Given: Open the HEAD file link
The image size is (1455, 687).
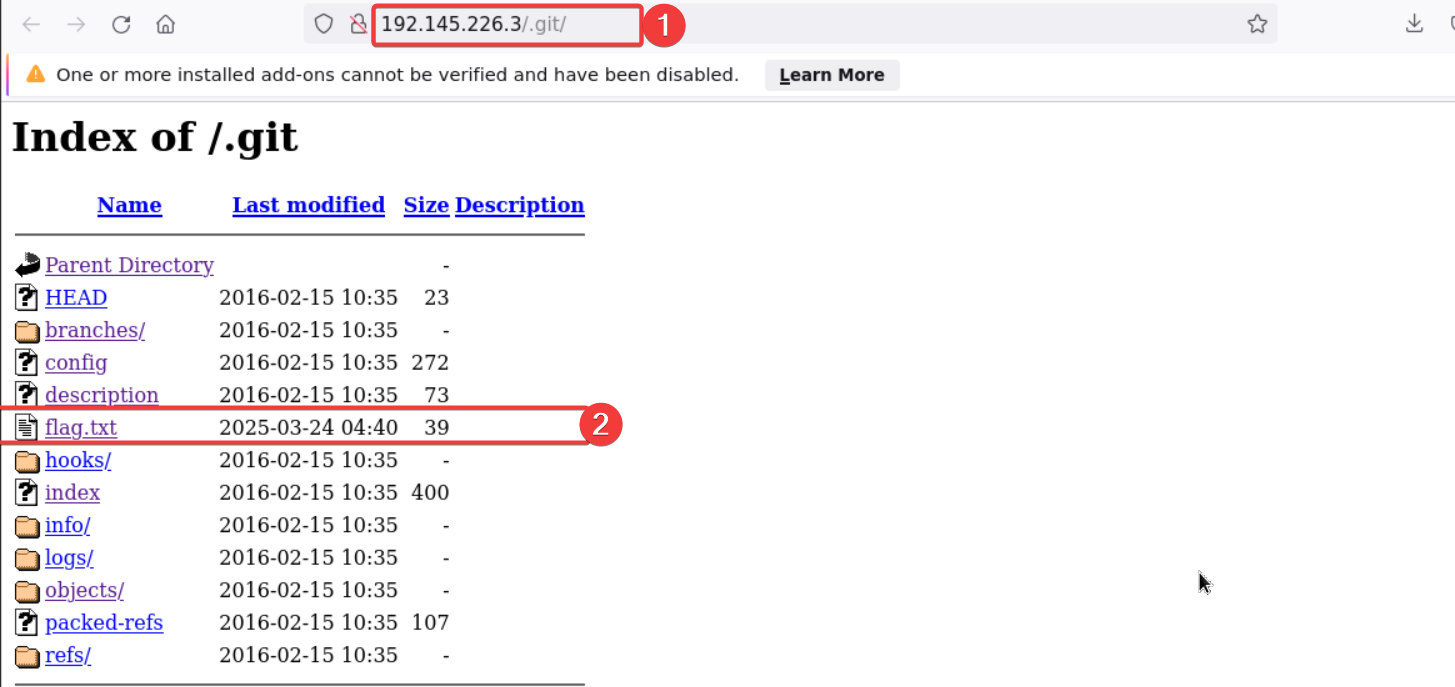Looking at the screenshot, I should coord(76,298).
